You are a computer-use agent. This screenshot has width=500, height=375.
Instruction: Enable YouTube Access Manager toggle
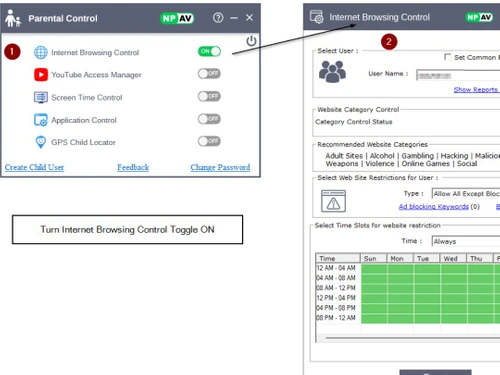(x=209, y=73)
